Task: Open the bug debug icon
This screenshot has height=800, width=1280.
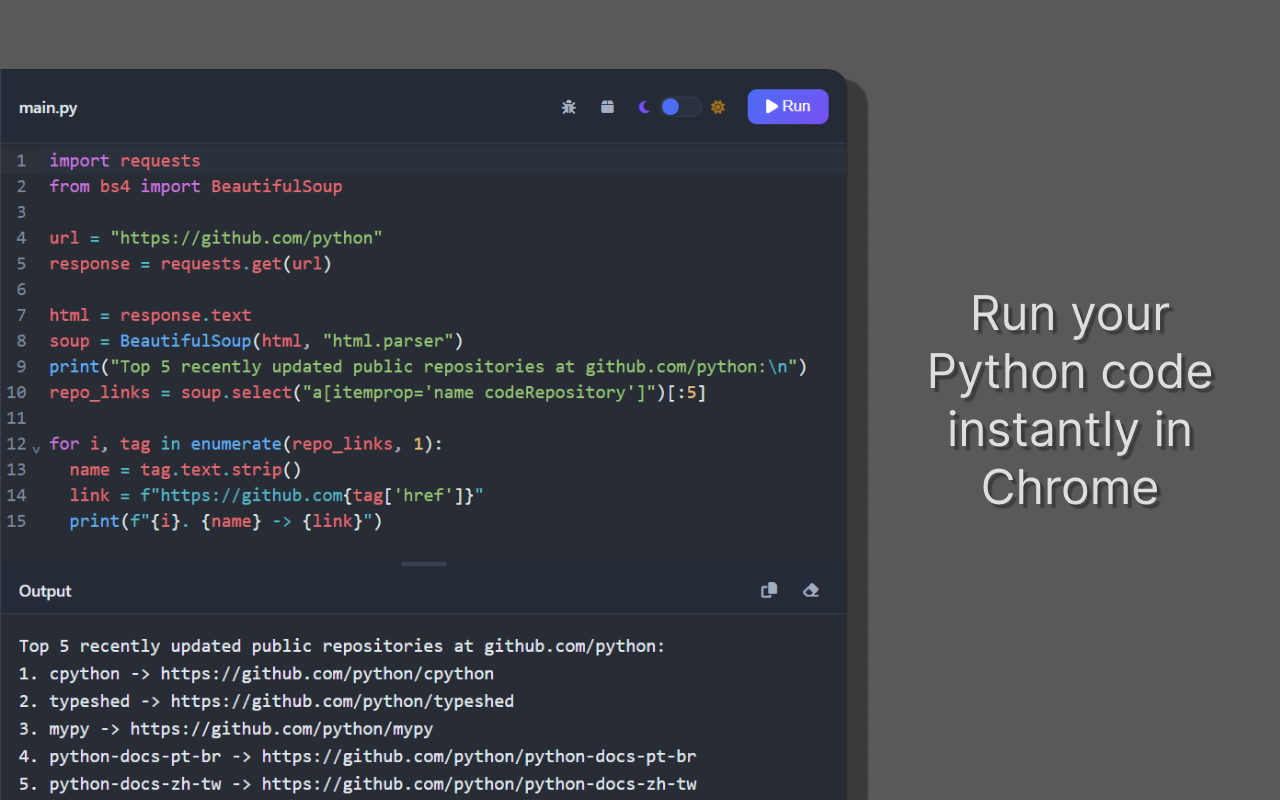Action: point(569,106)
